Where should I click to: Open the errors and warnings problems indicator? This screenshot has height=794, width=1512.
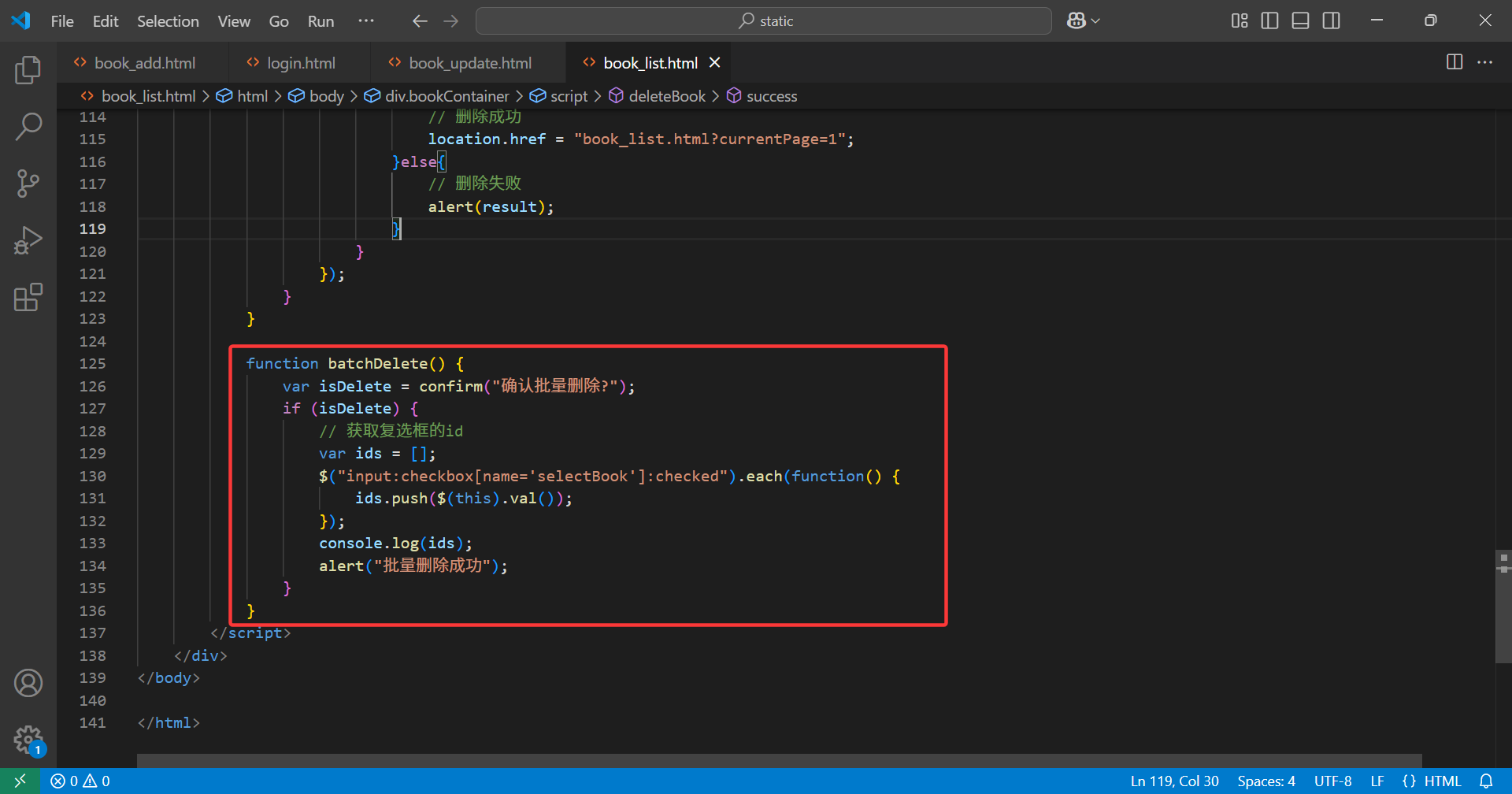coord(80,781)
